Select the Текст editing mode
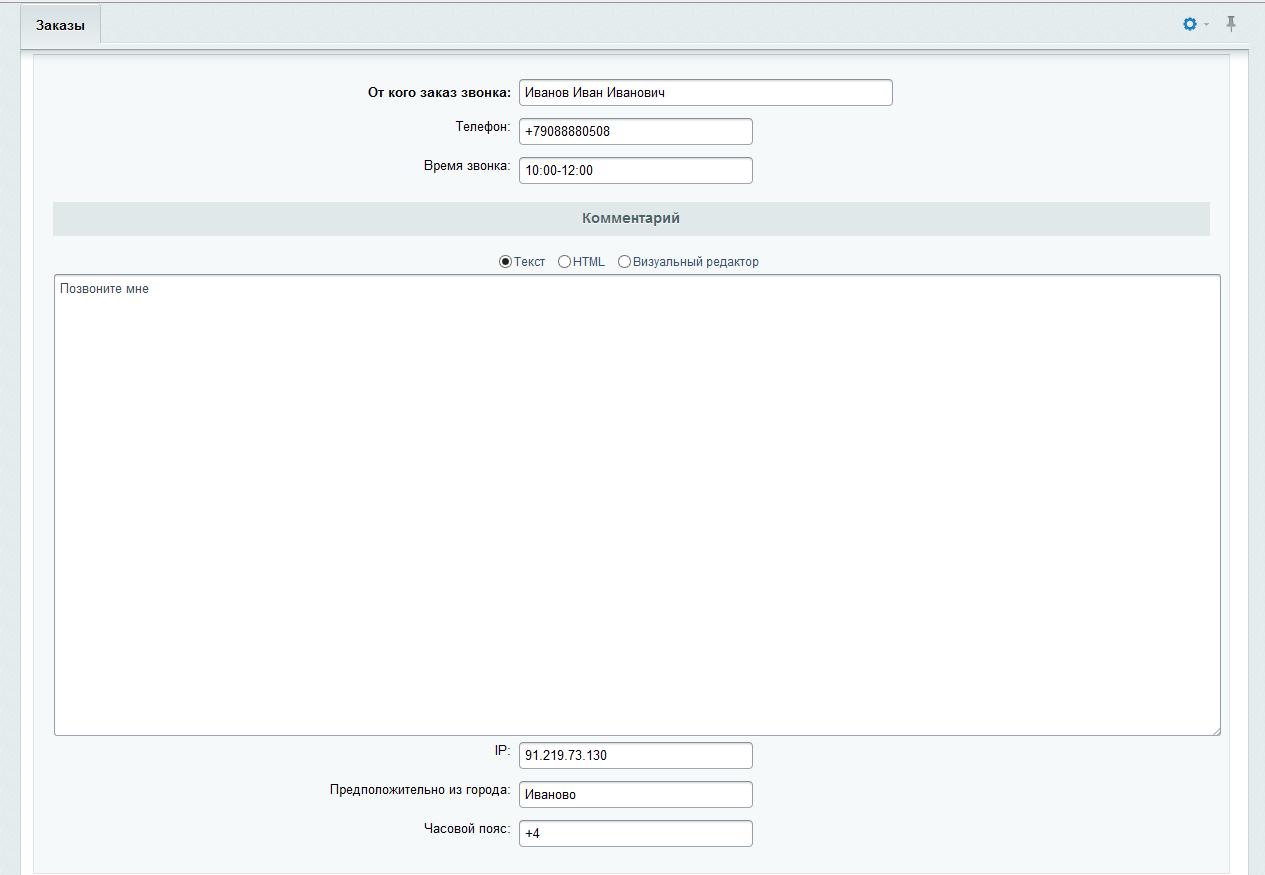This screenshot has height=875, width=1265. point(504,261)
